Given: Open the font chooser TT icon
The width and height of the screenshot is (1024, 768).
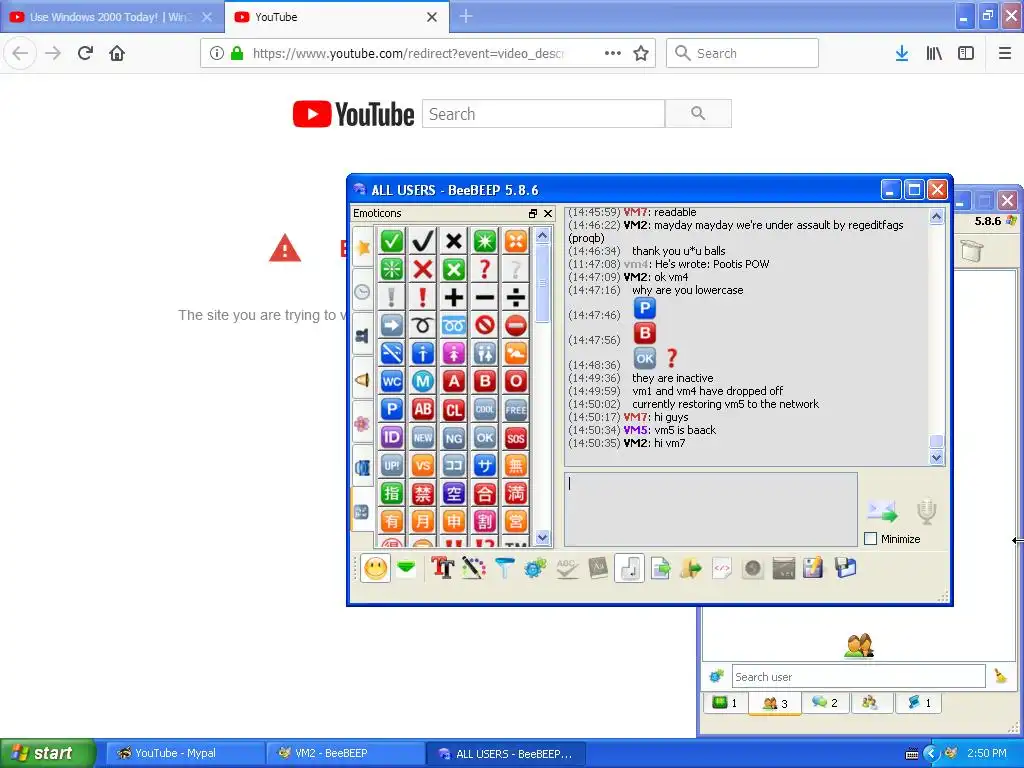Looking at the screenshot, I should 443,568.
